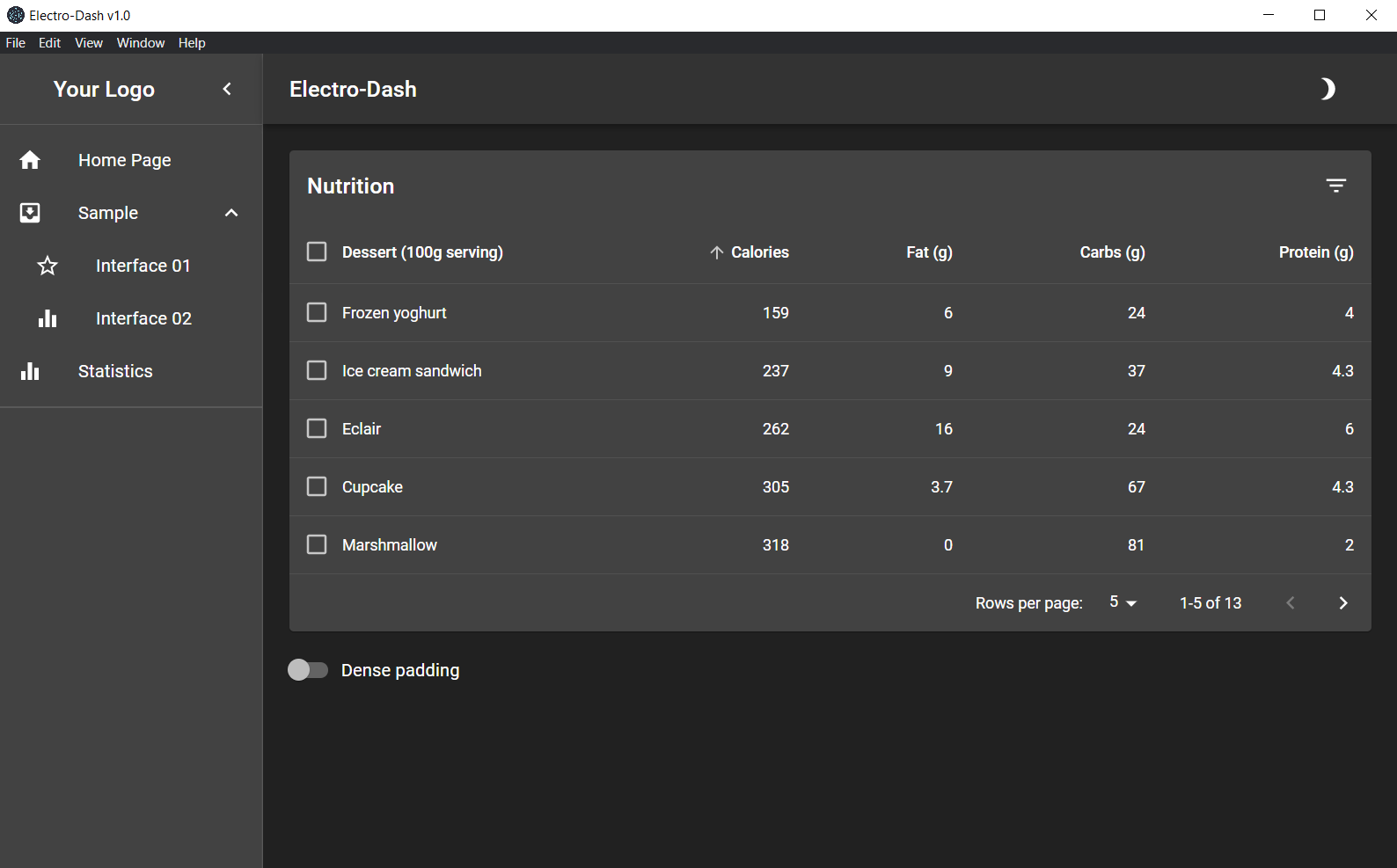The width and height of the screenshot is (1397, 868).
Task: Click the Home Page house icon
Action: (x=30, y=160)
